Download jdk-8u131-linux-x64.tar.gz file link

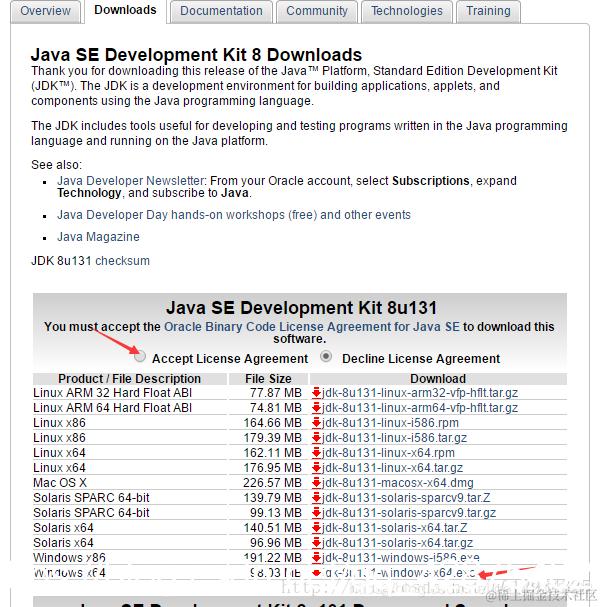pyautogui.click(x=393, y=468)
